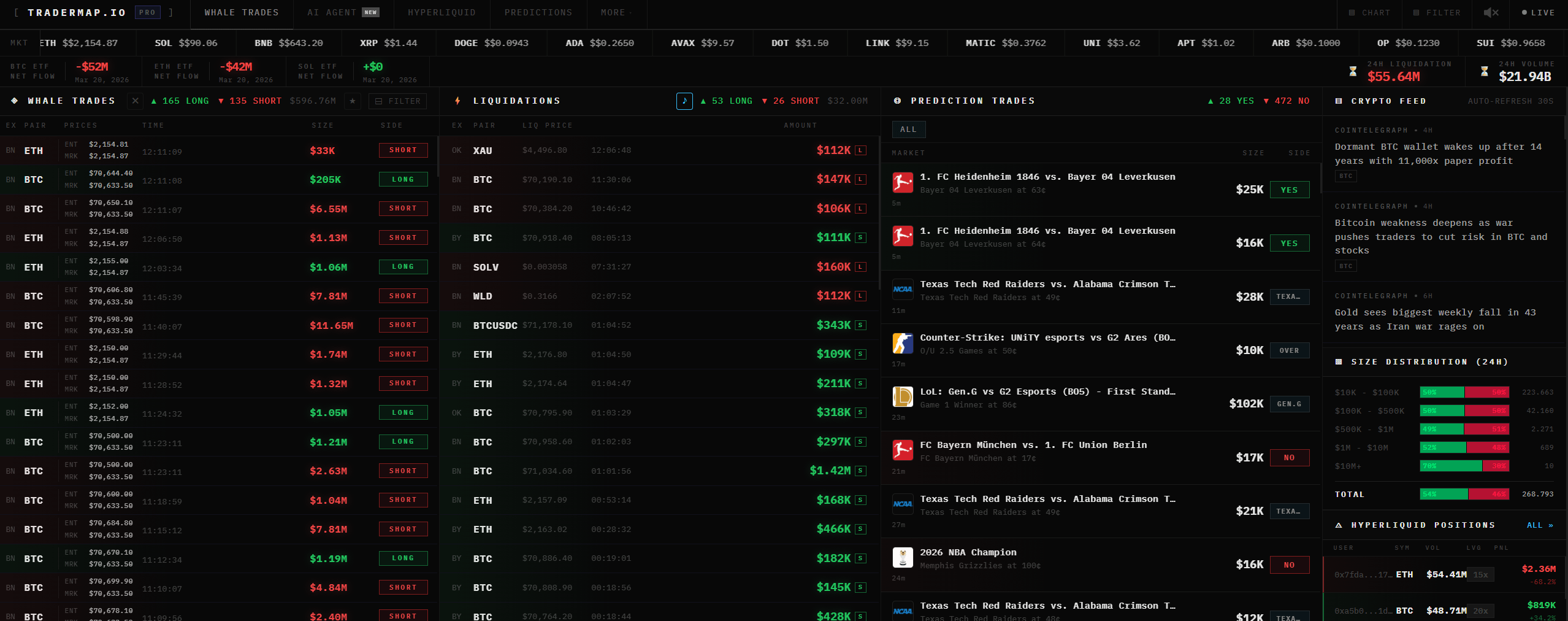1568x621 pixels.
Task: Select the ALL prediction filter button
Action: 908,129
